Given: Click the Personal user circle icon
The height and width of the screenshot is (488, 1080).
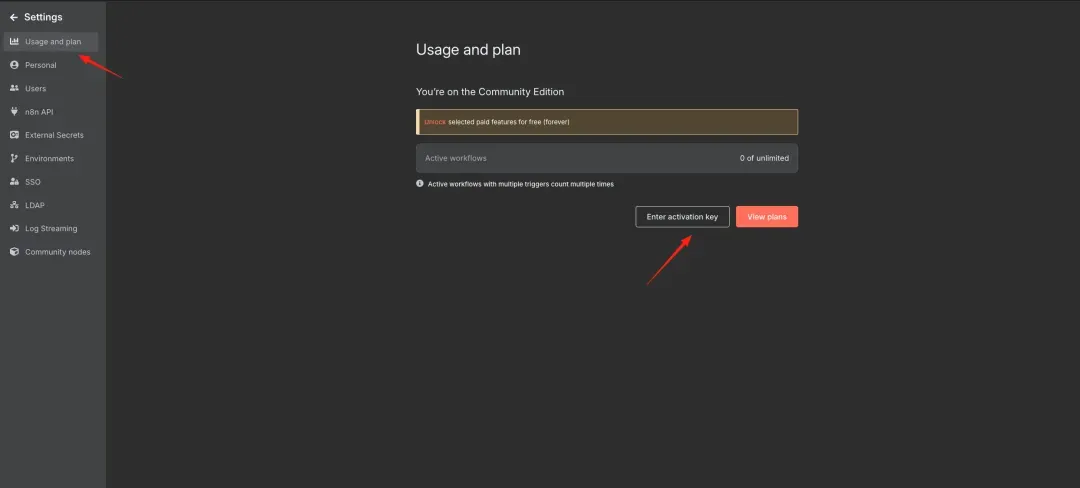Looking at the screenshot, I should 14,65.
